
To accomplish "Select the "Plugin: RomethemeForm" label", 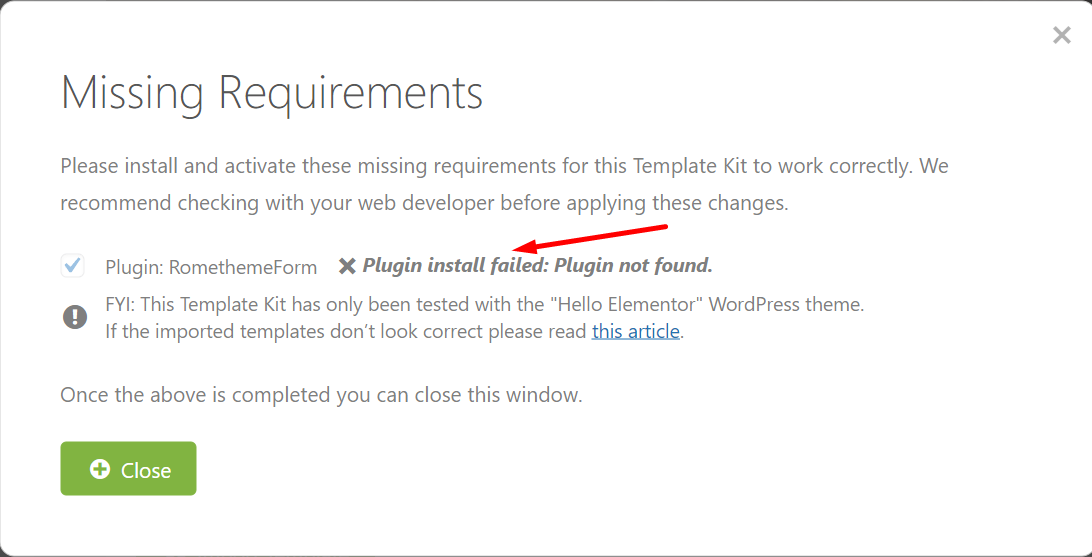I will pos(211,267).
